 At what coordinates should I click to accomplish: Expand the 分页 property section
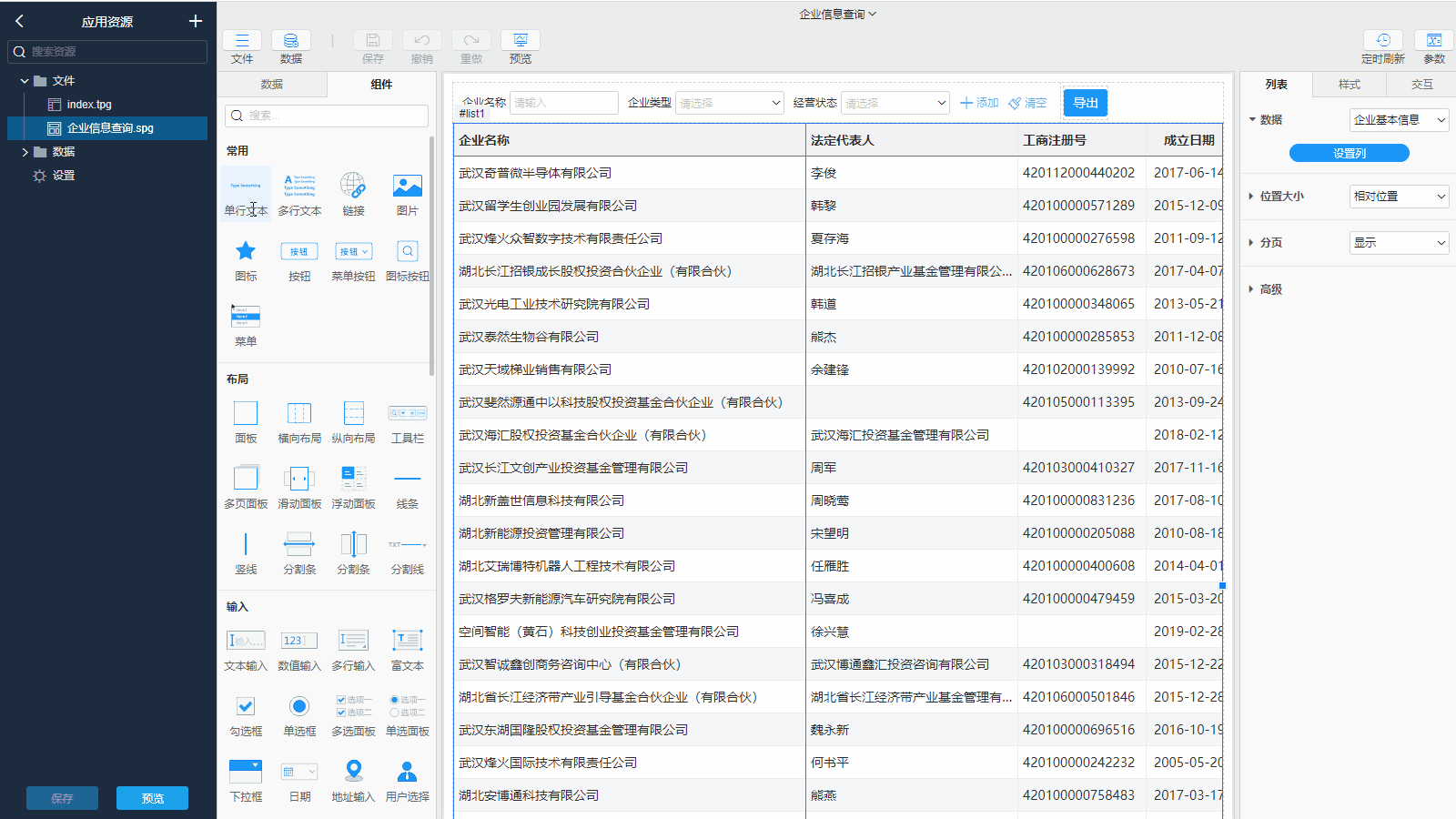coord(1252,242)
